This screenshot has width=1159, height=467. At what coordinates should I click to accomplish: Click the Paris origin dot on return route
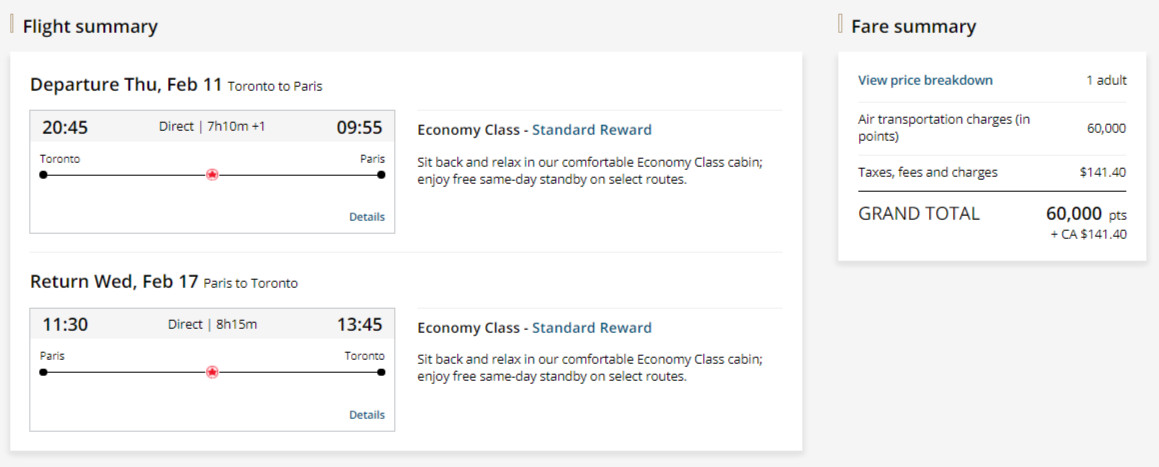point(43,372)
